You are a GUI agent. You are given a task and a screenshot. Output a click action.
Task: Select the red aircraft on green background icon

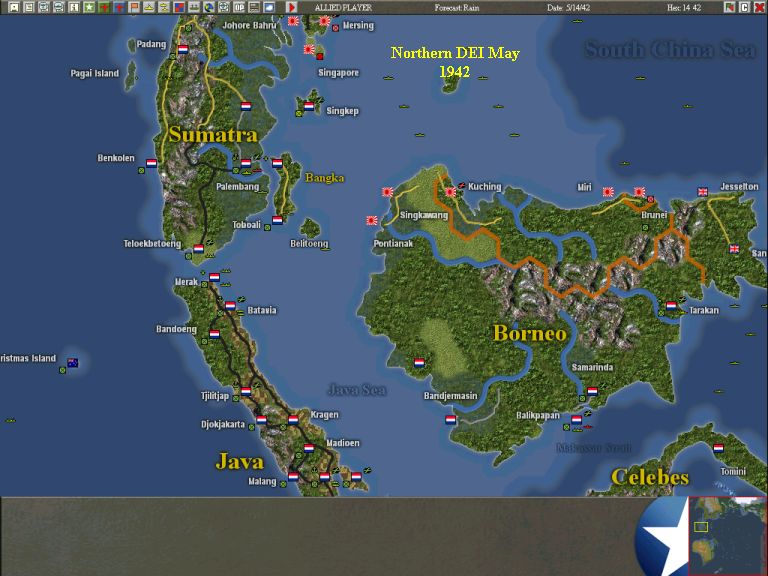coord(104,7)
